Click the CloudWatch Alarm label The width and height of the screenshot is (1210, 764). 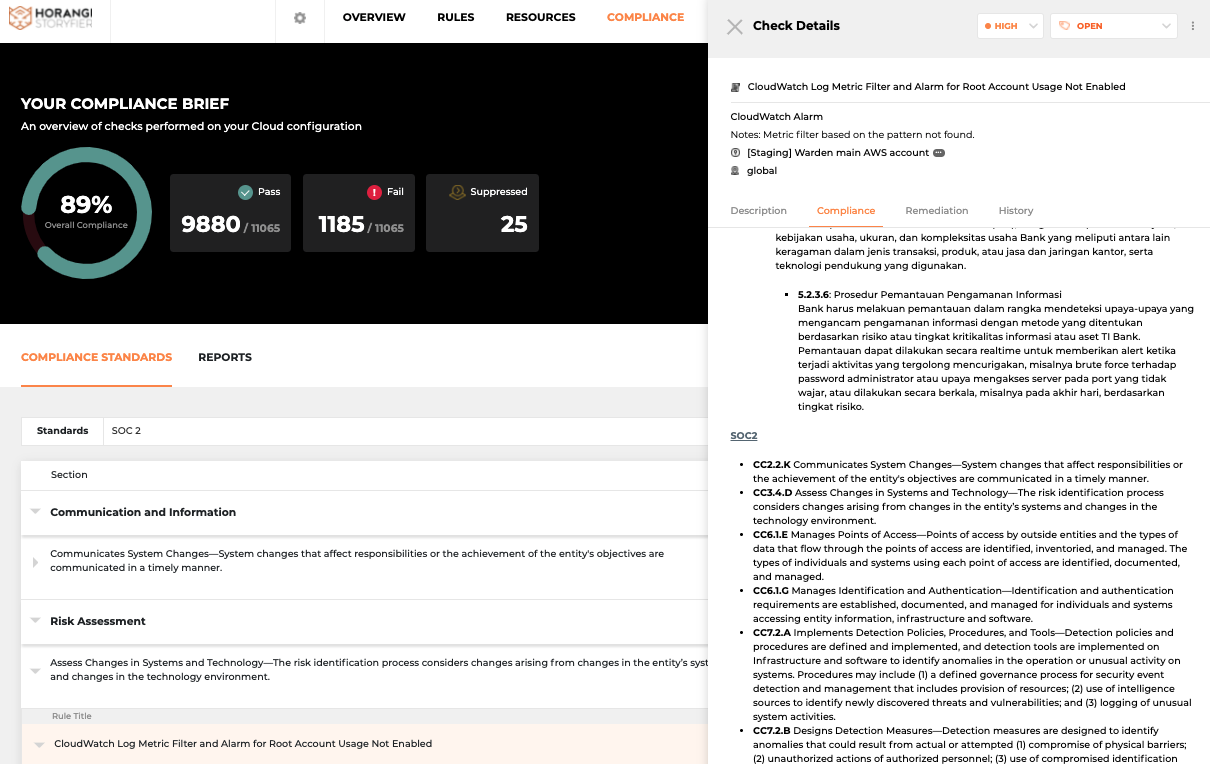(777, 117)
